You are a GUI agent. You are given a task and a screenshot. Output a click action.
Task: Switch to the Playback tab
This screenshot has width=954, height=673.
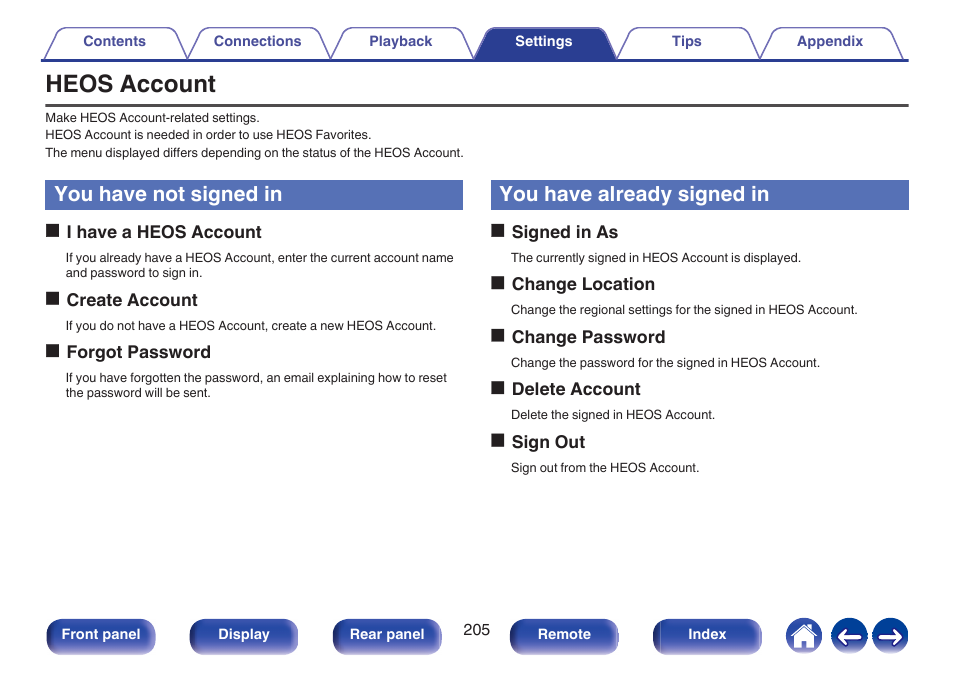pyautogui.click(x=400, y=42)
